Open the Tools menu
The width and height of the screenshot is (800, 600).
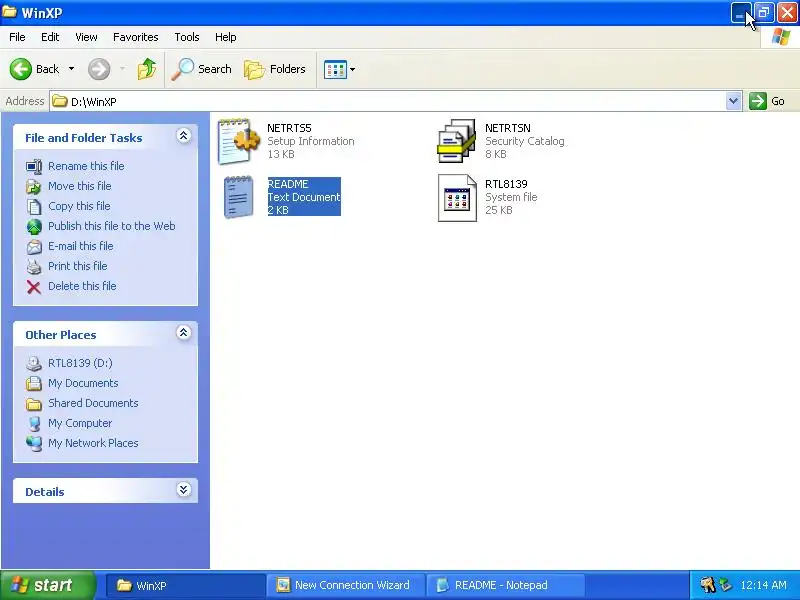pyautogui.click(x=187, y=37)
